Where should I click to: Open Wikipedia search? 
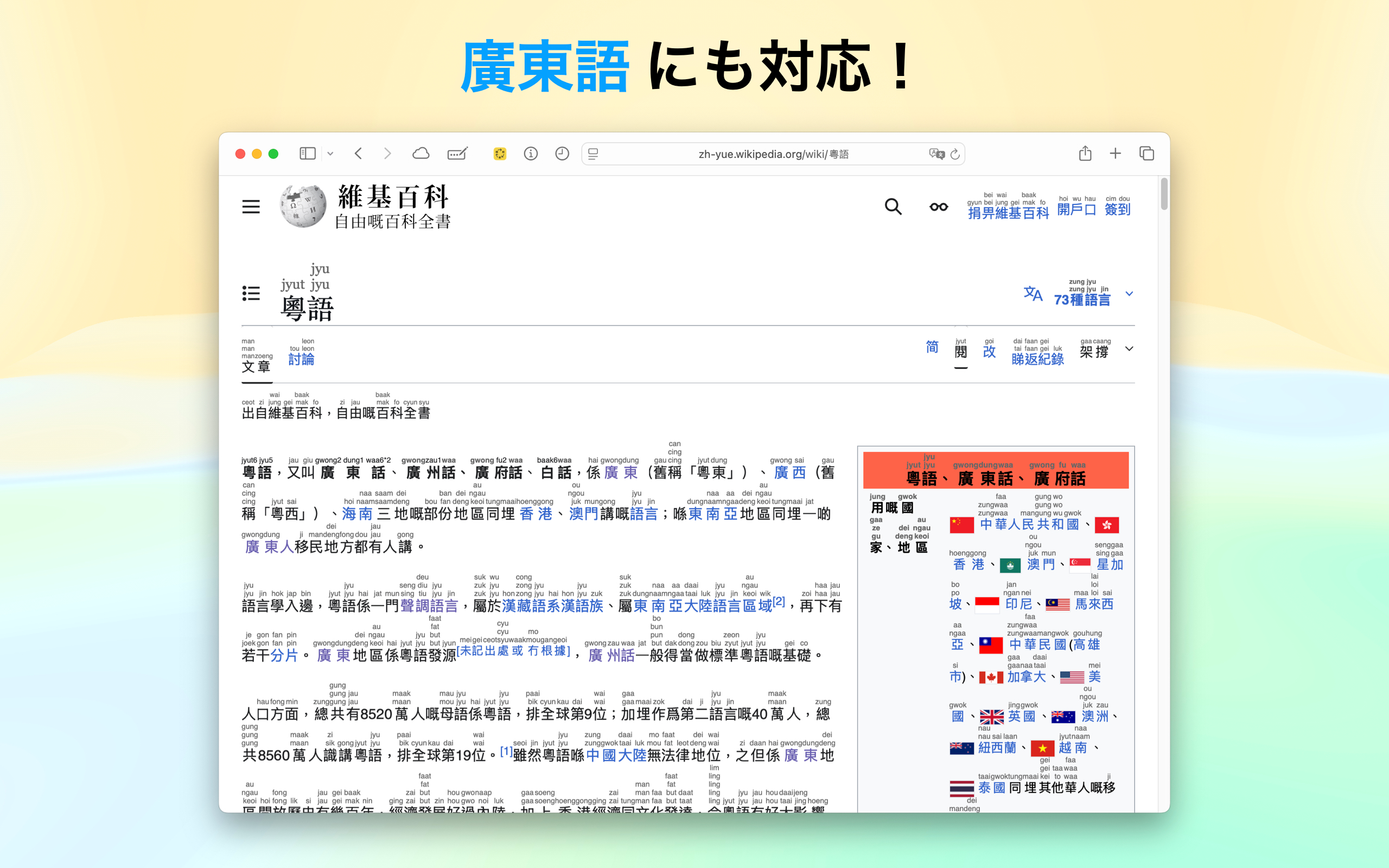893,207
